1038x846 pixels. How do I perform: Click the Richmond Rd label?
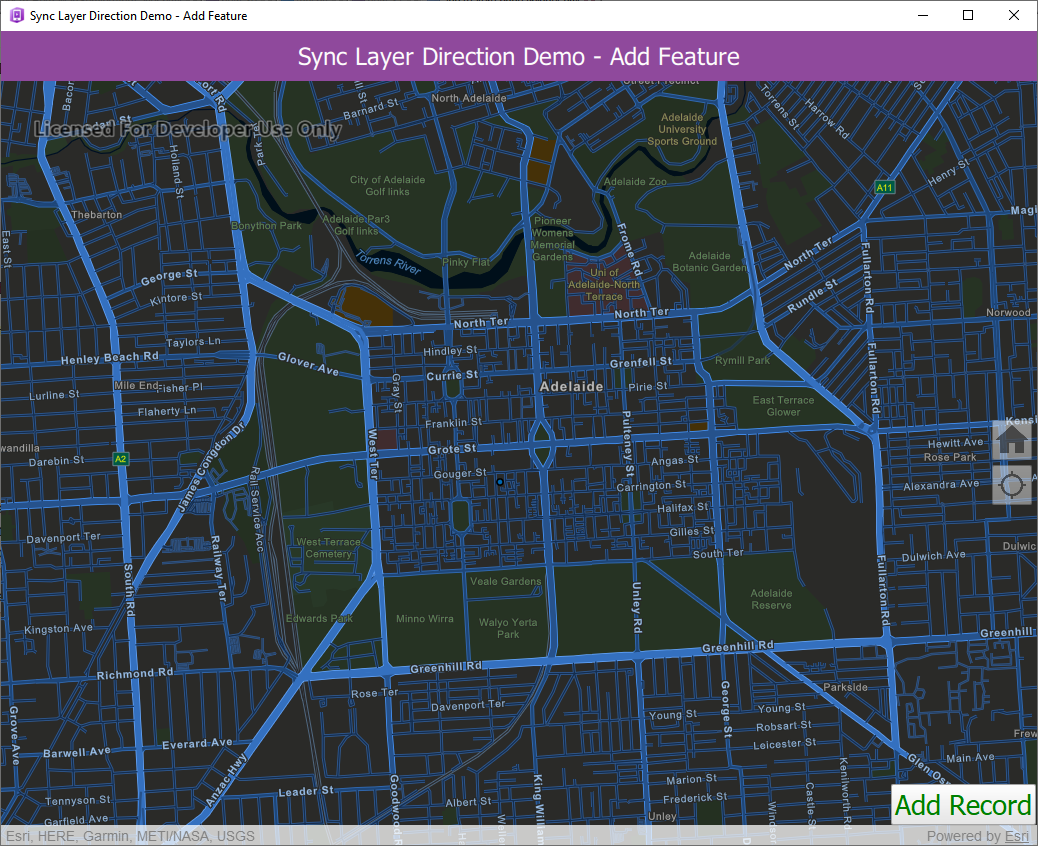click(135, 674)
